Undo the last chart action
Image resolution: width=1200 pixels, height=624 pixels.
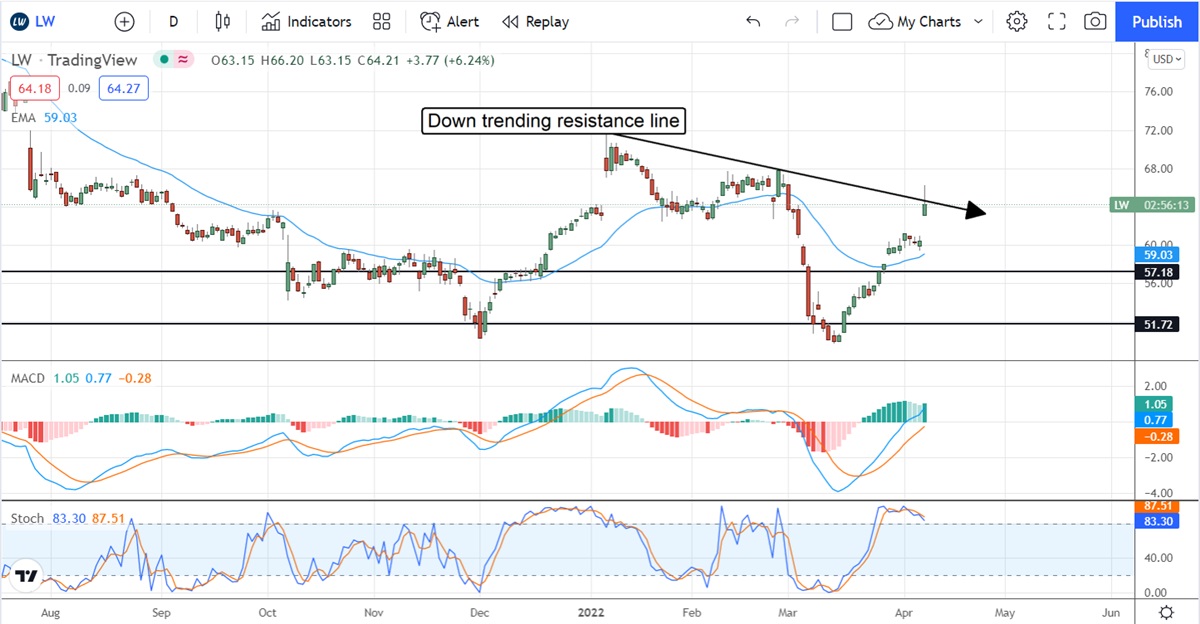(x=753, y=21)
